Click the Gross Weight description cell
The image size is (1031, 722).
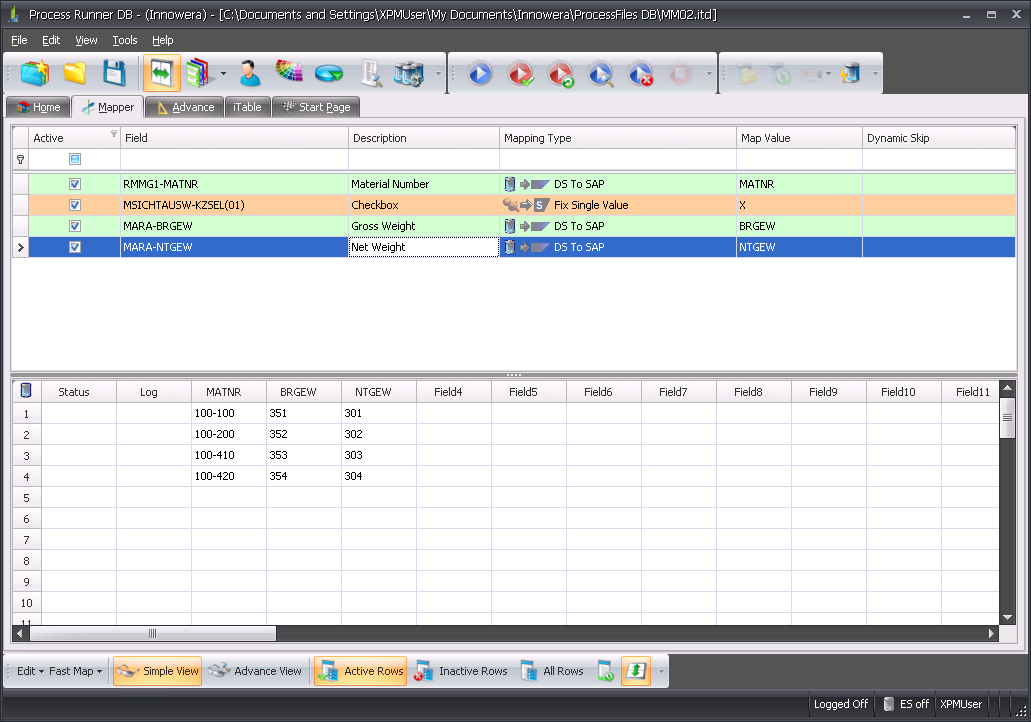[423, 226]
